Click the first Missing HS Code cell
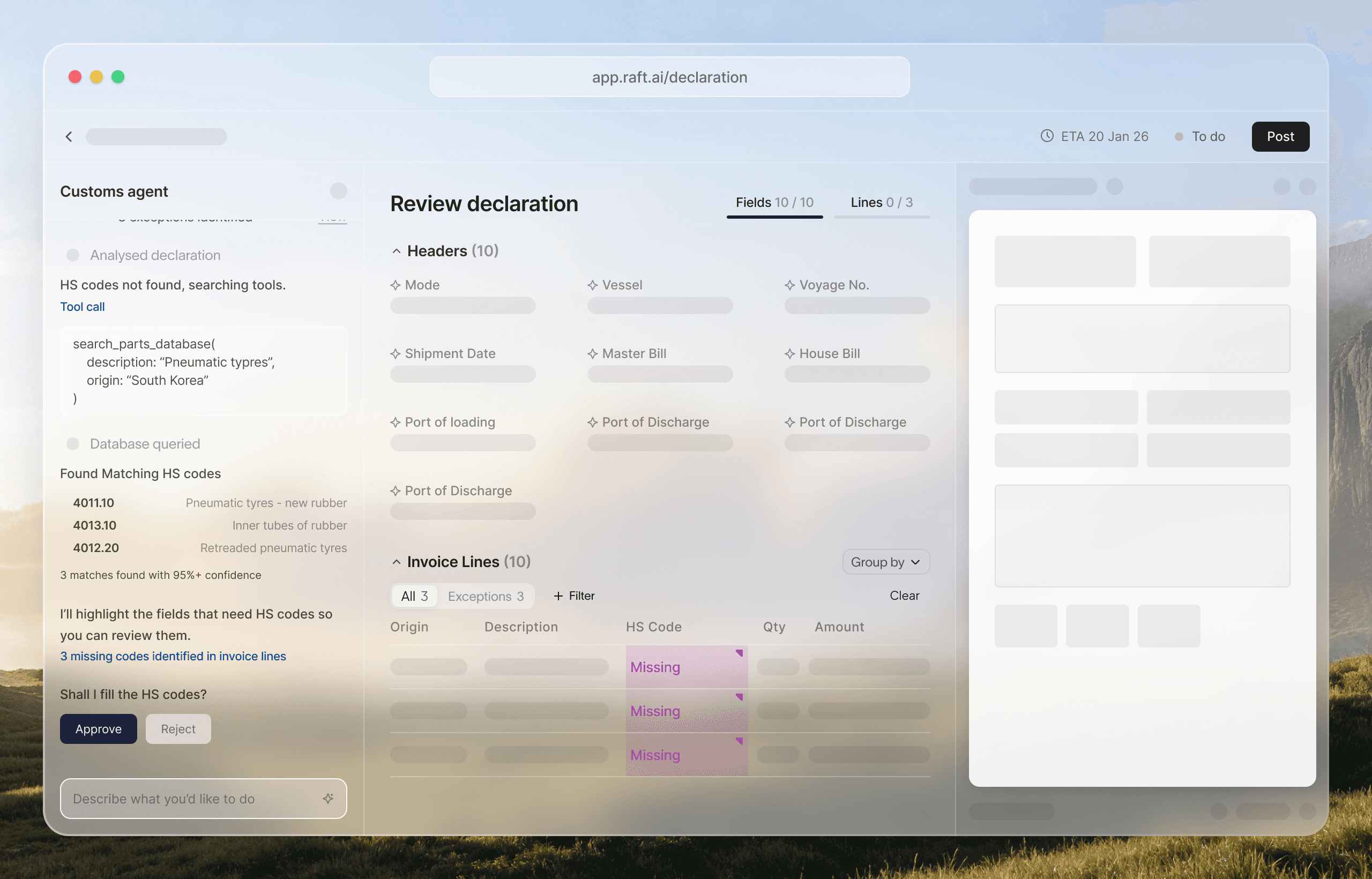1372x879 pixels. [x=686, y=667]
